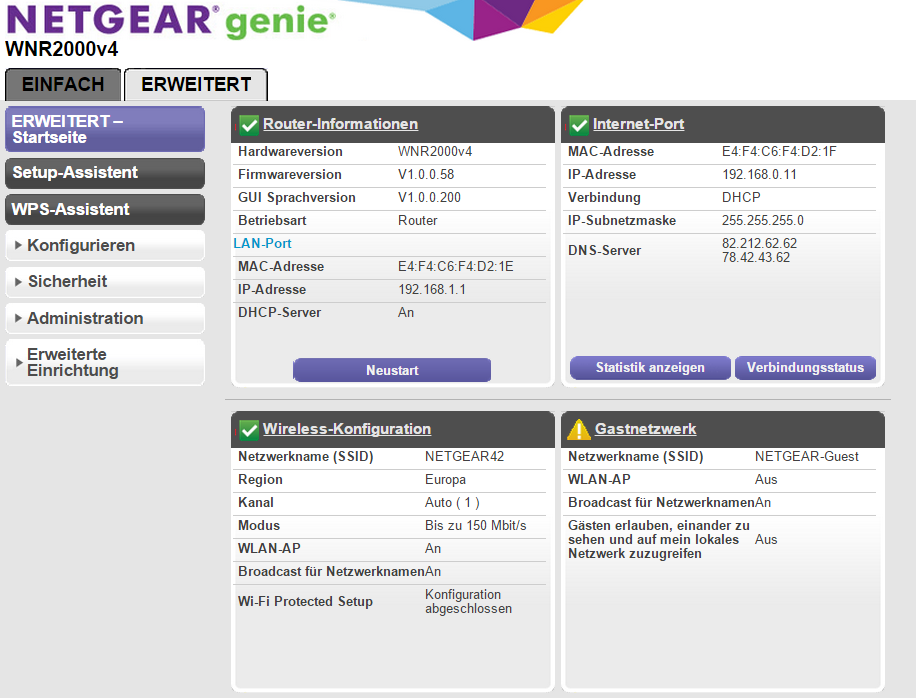Image resolution: width=916 pixels, height=698 pixels.
Task: Expand the Administration menu arrow
Action: 18,318
